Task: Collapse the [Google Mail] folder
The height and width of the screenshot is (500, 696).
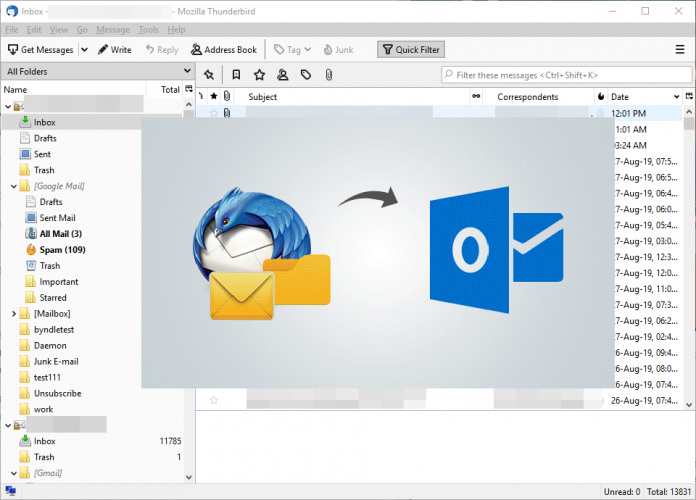Action: click(14, 186)
